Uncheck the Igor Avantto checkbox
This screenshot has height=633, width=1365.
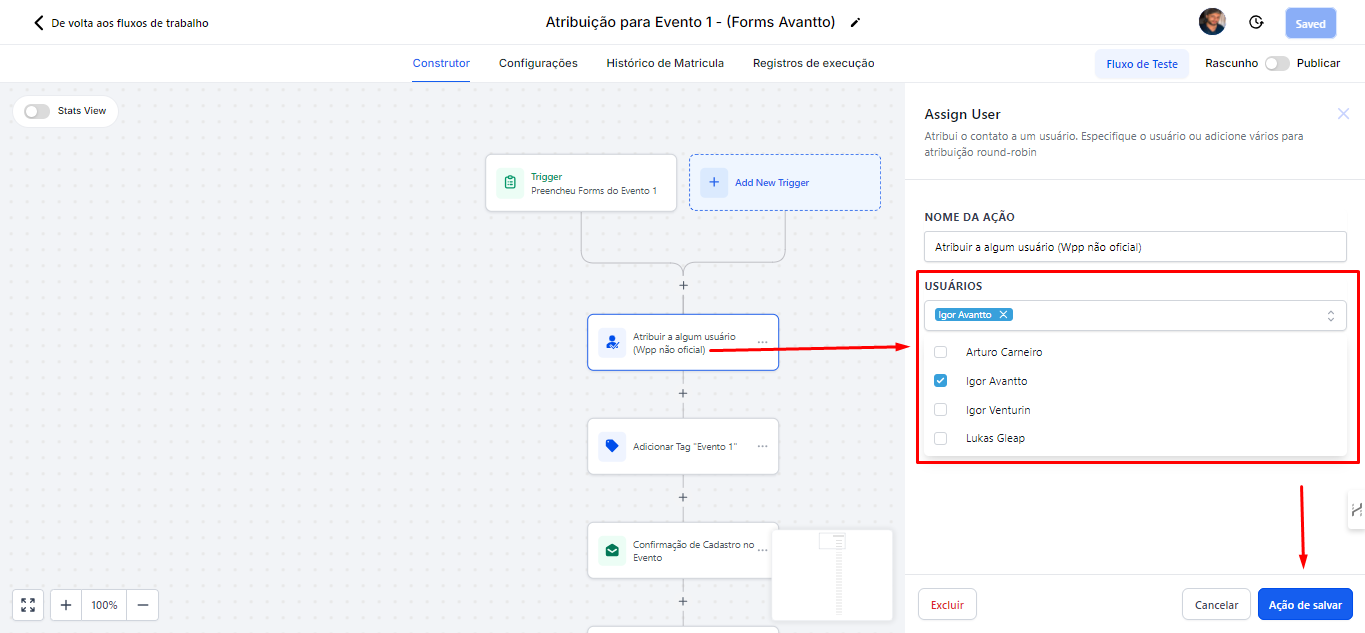click(x=940, y=381)
